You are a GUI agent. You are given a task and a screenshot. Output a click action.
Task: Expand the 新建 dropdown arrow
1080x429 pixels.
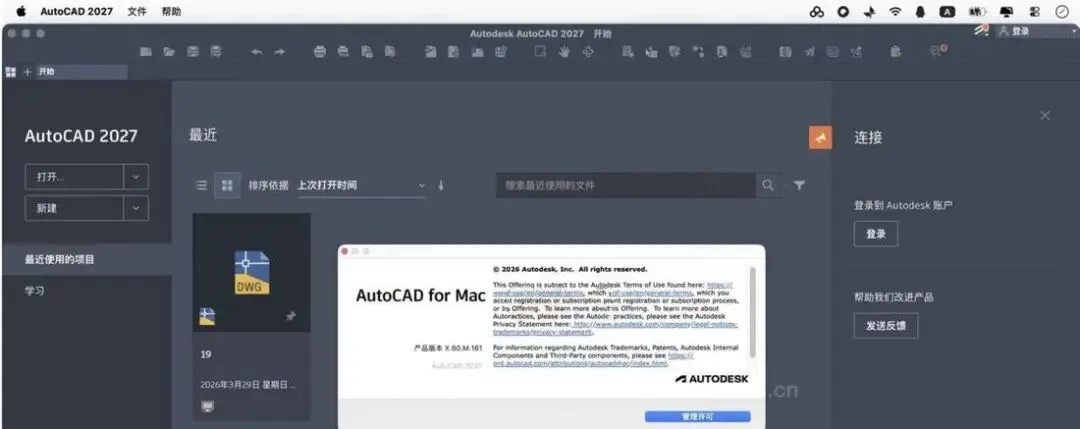pyautogui.click(x=136, y=208)
